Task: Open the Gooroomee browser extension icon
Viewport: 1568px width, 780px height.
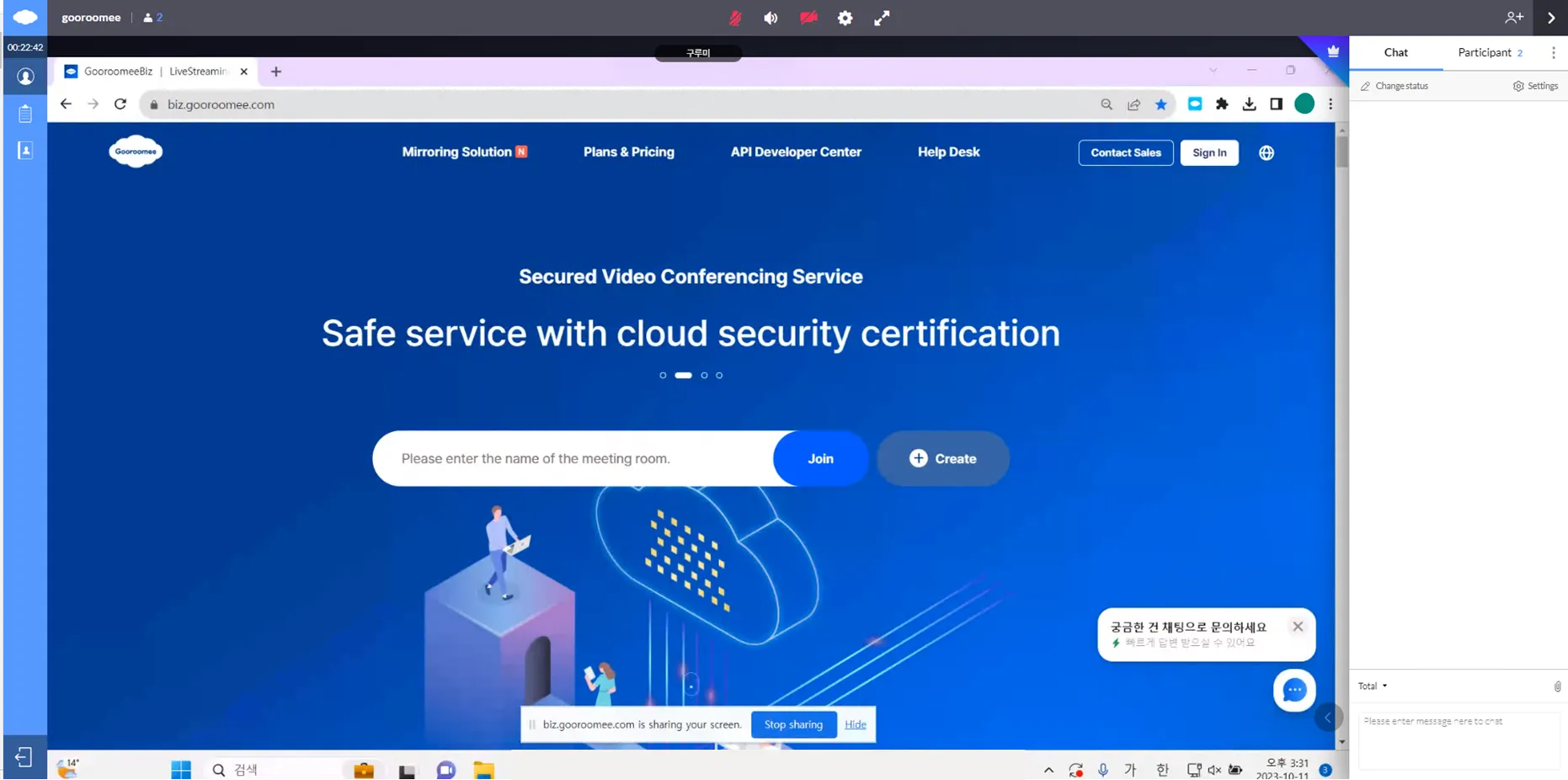Action: 1195,104
